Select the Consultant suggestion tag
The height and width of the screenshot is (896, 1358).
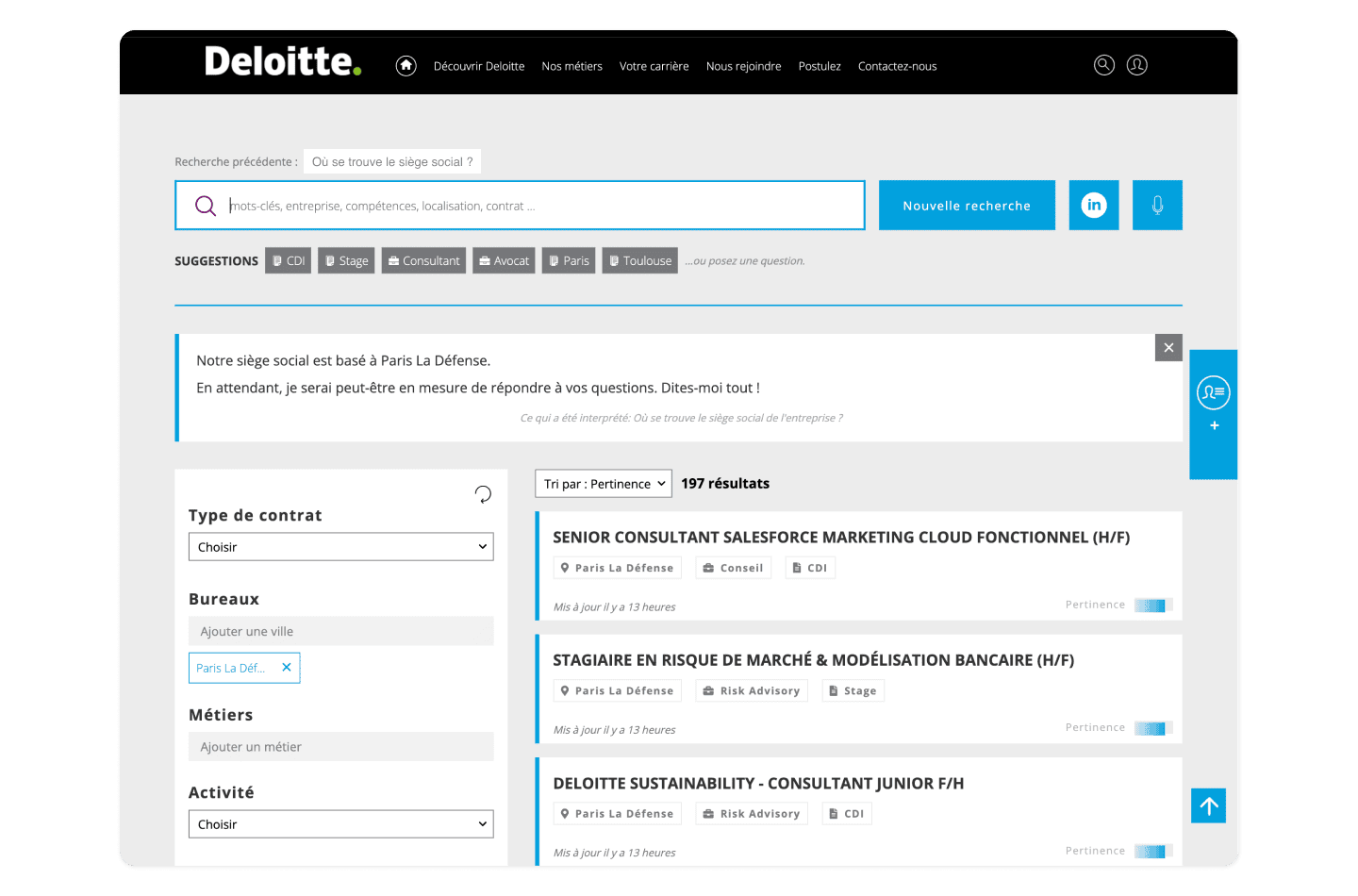(423, 261)
